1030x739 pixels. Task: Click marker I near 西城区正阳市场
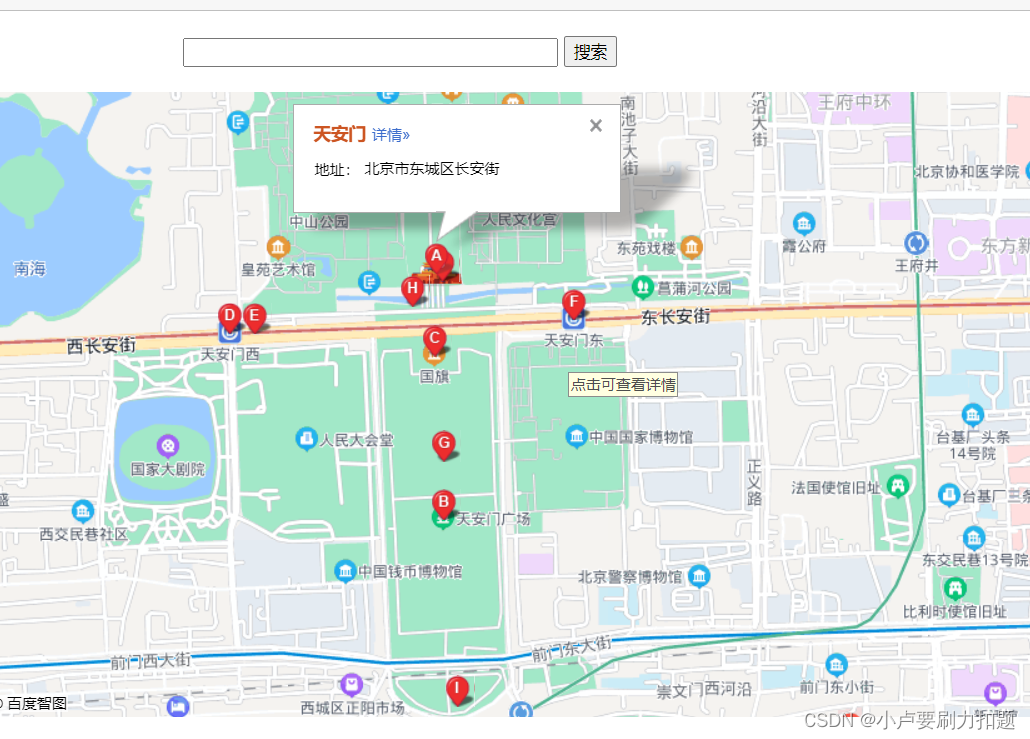(458, 689)
